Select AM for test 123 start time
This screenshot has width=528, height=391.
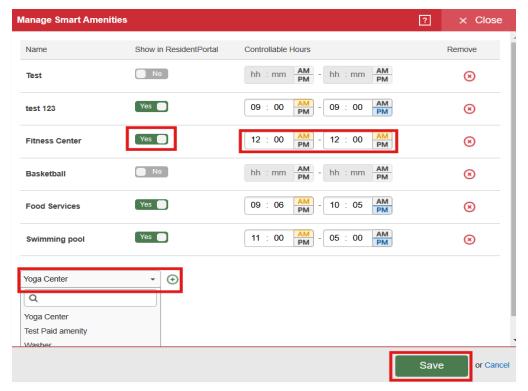coord(303,103)
